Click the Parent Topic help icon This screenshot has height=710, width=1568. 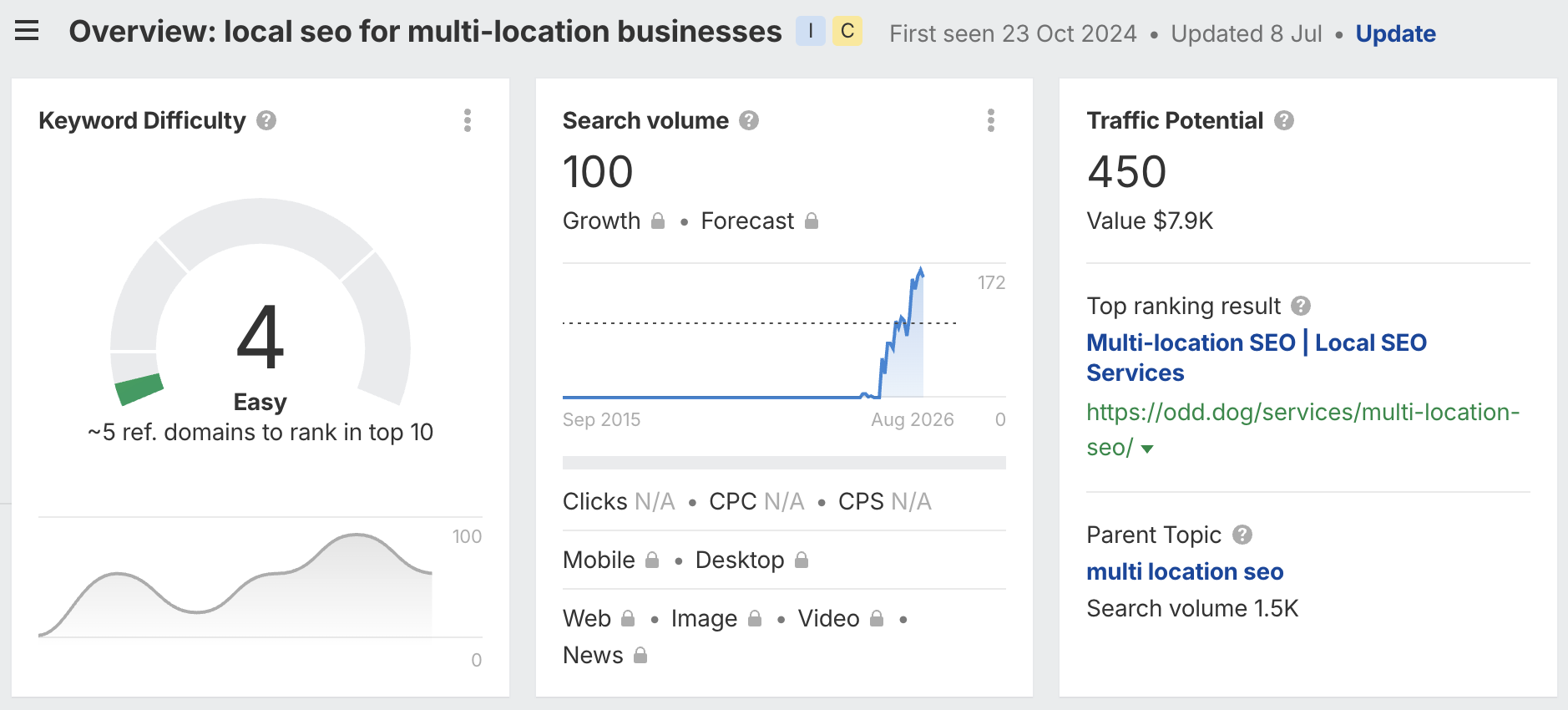(x=1242, y=535)
